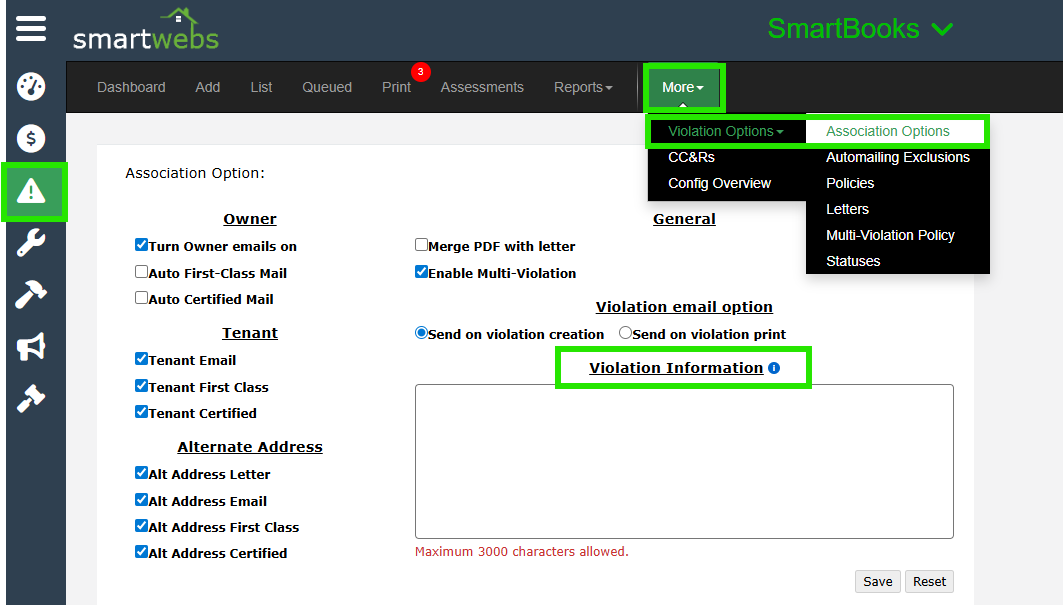Expand the Reports dropdown
Viewport: 1063px width, 605px height.
pyautogui.click(x=583, y=87)
